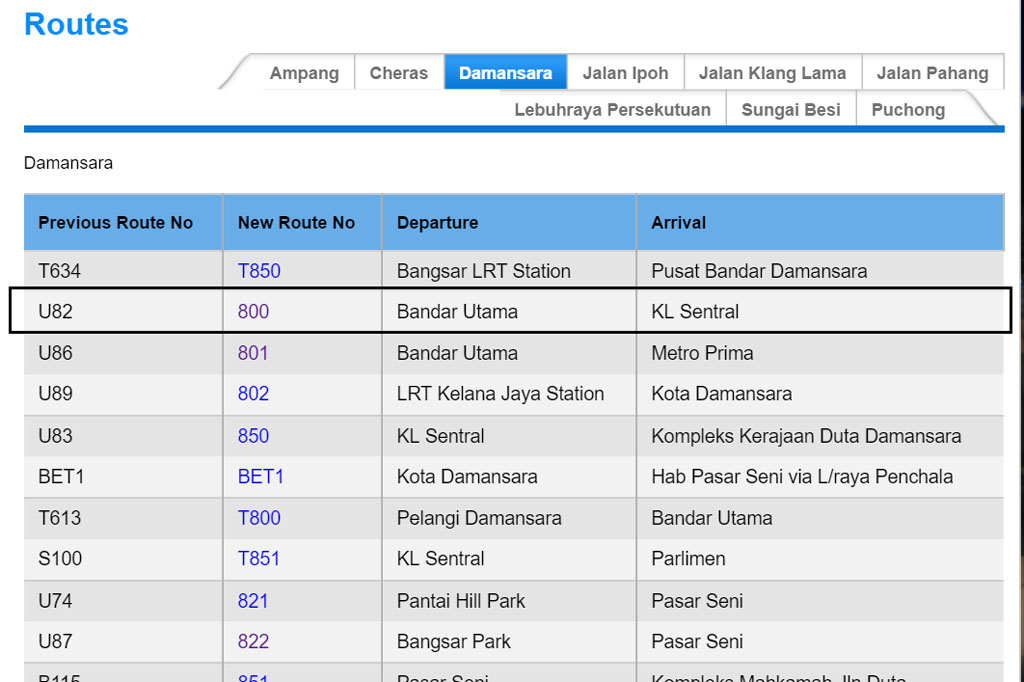
Task: Open route 802 link
Action: click(253, 393)
